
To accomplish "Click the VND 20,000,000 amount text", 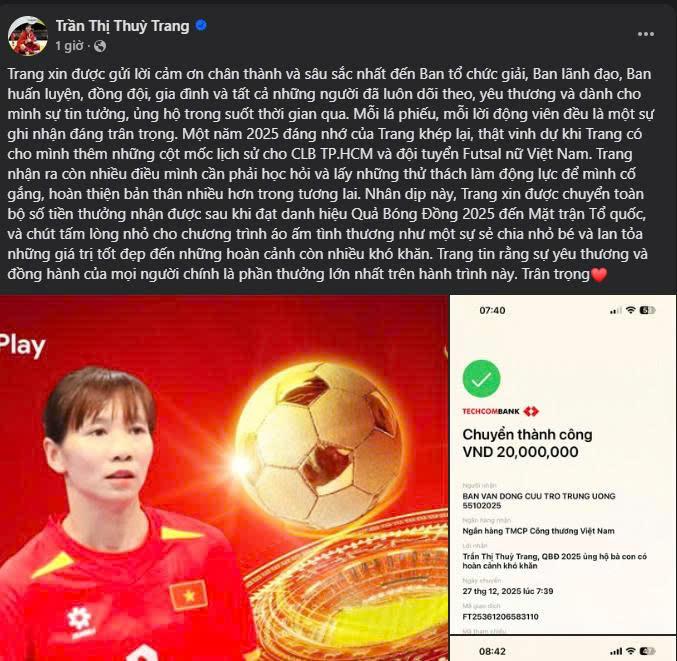I will click(520, 452).
